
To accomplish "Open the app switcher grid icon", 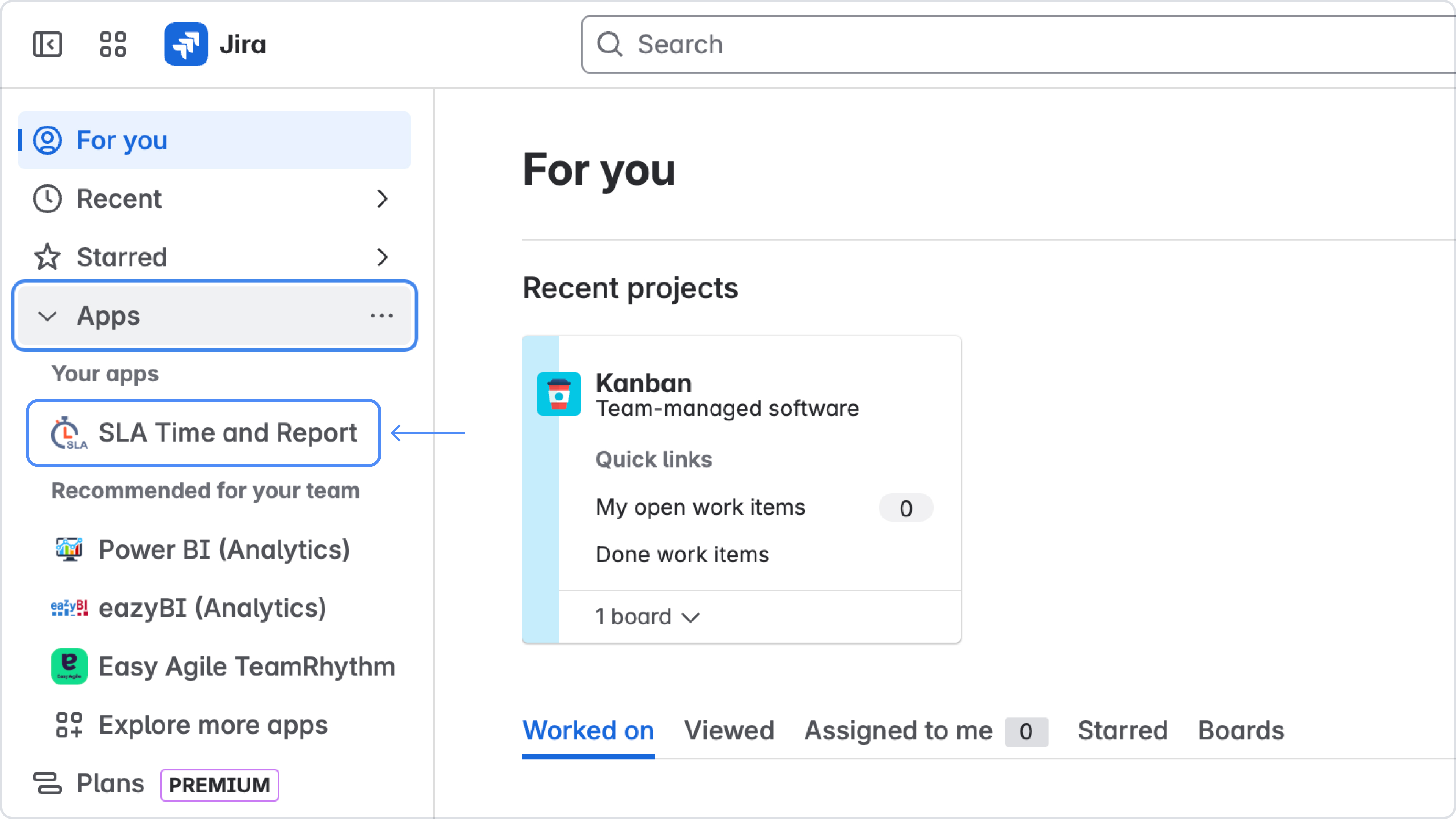I will pyautogui.click(x=113, y=44).
